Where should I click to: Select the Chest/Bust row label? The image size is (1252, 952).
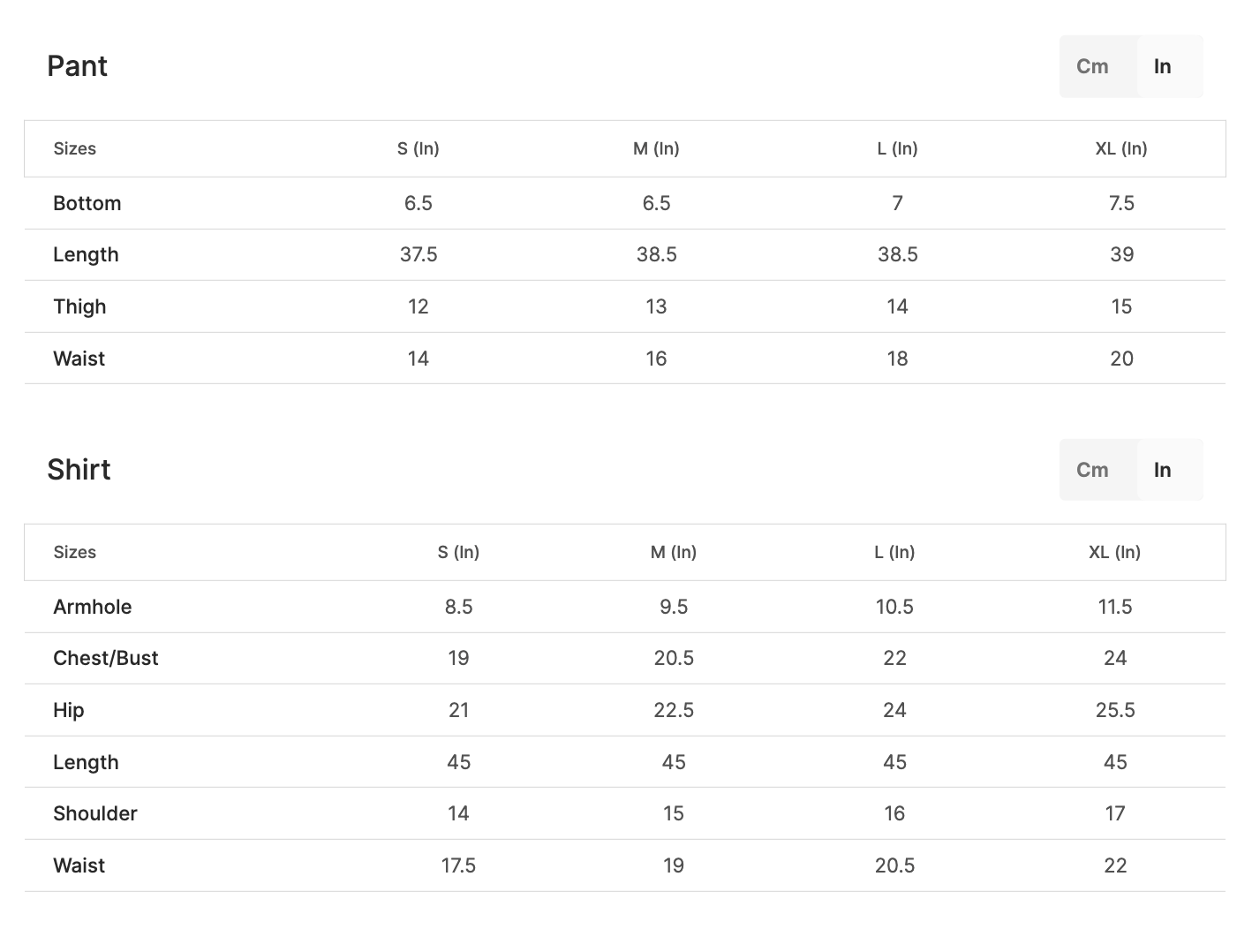coord(105,658)
